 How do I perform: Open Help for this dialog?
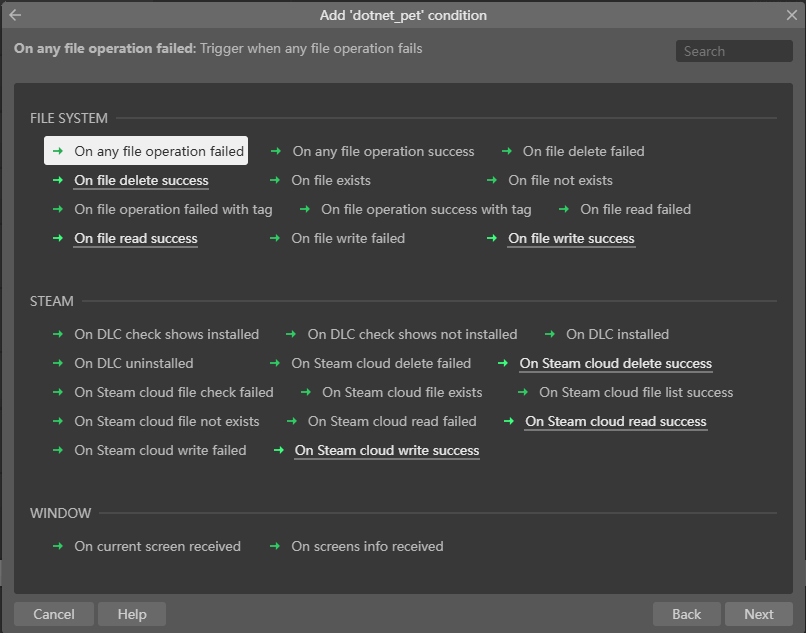click(x=132, y=614)
